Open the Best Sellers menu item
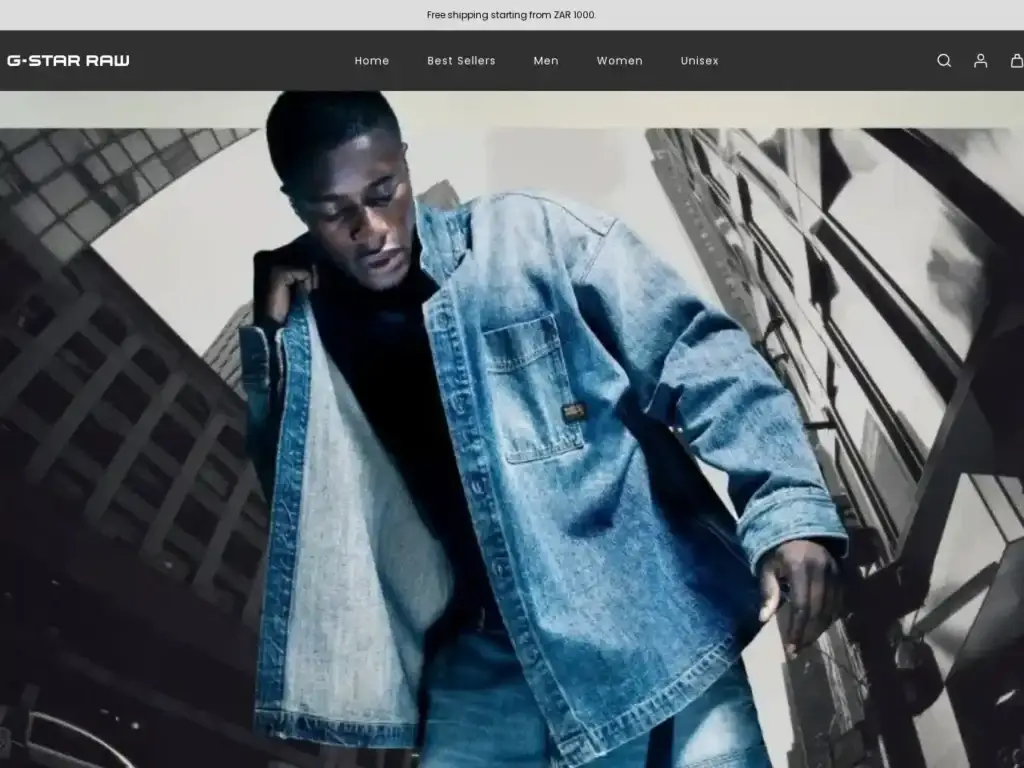The width and height of the screenshot is (1024, 768). [x=461, y=61]
